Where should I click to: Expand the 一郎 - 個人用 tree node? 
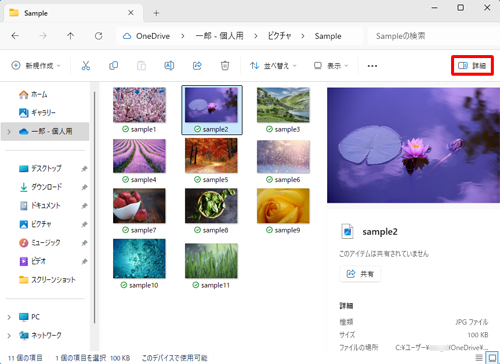pos(9,132)
